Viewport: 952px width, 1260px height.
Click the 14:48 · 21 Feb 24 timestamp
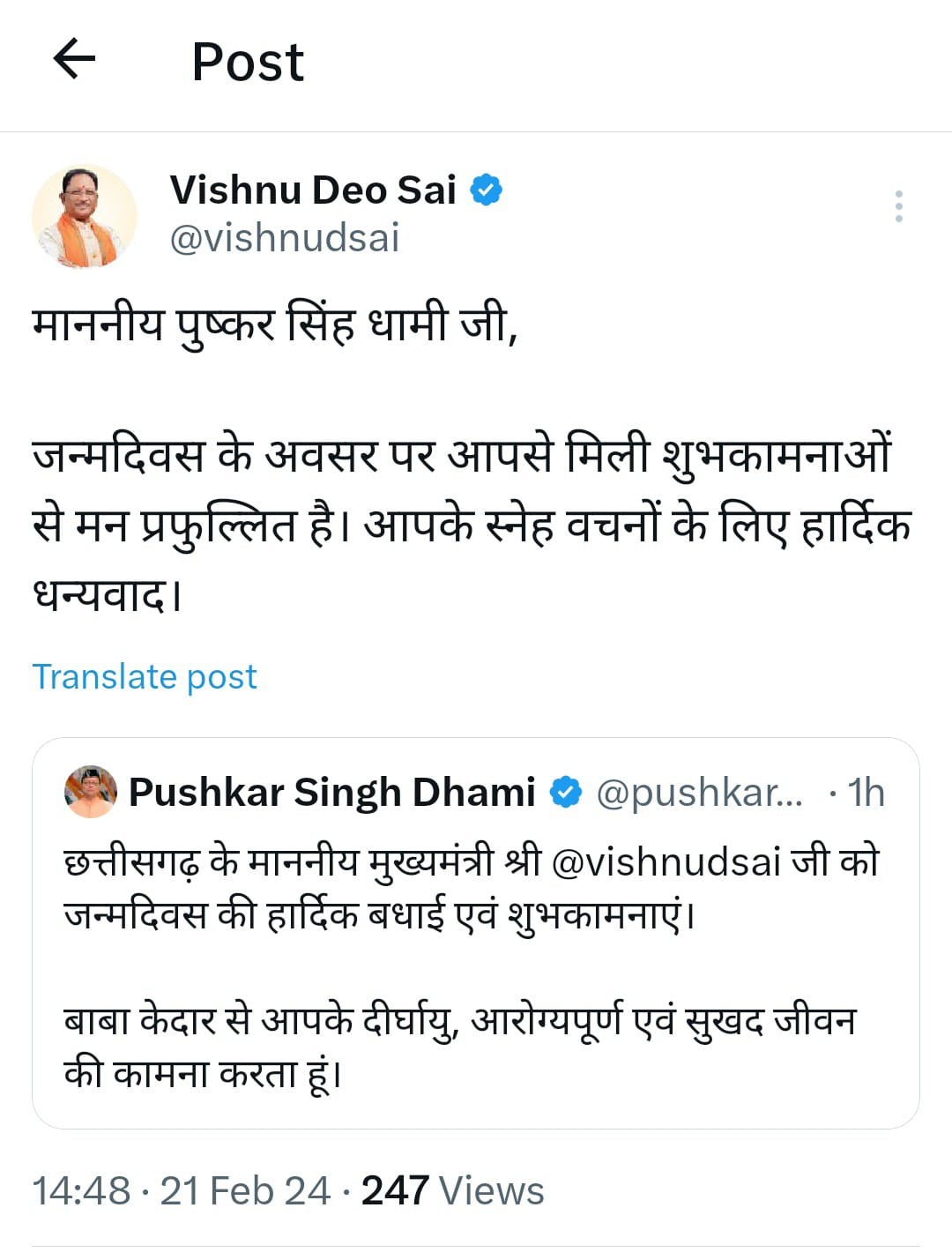click(x=181, y=1190)
